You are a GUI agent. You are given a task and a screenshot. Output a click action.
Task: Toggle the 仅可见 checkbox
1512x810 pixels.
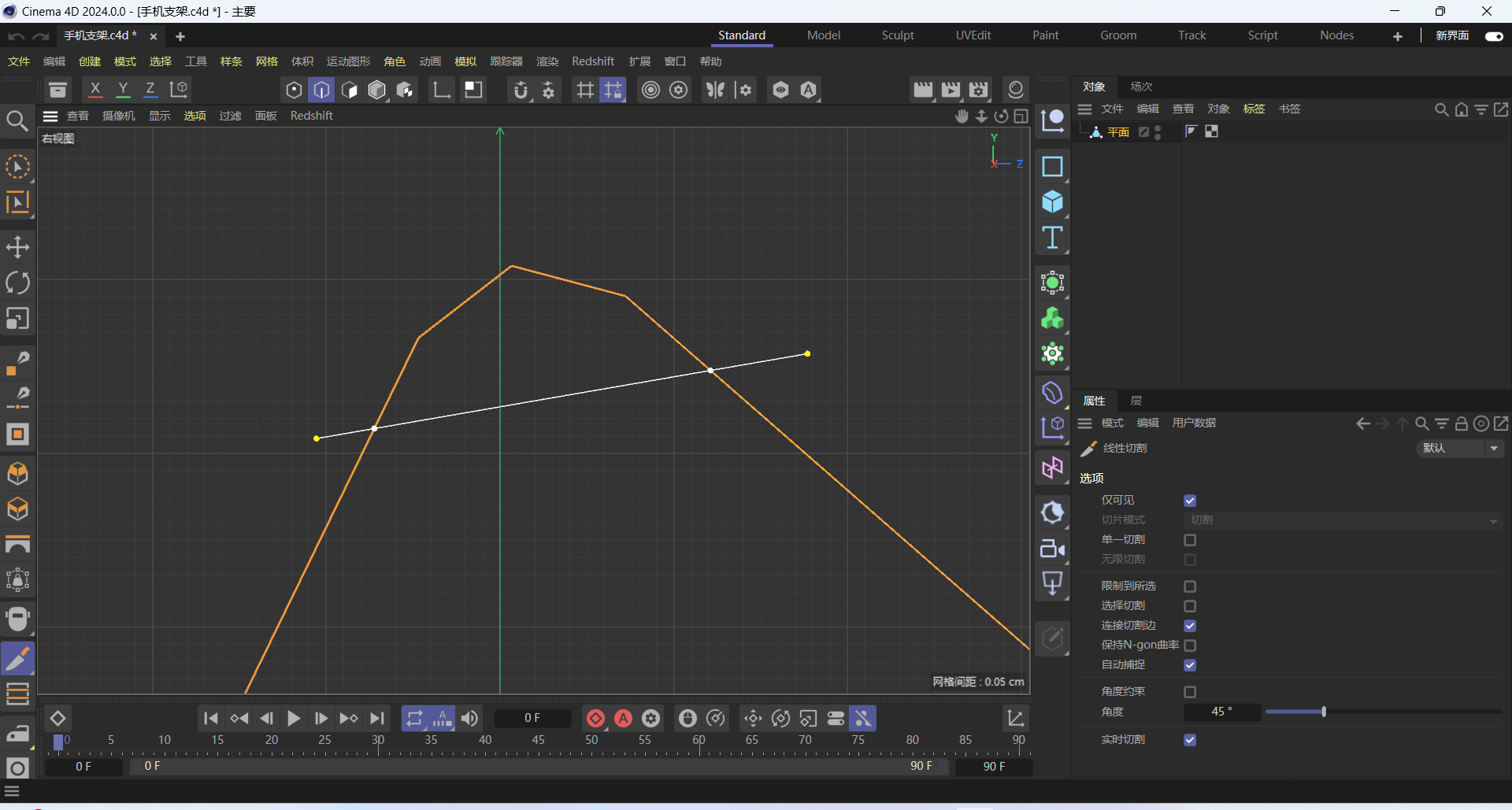point(1190,501)
